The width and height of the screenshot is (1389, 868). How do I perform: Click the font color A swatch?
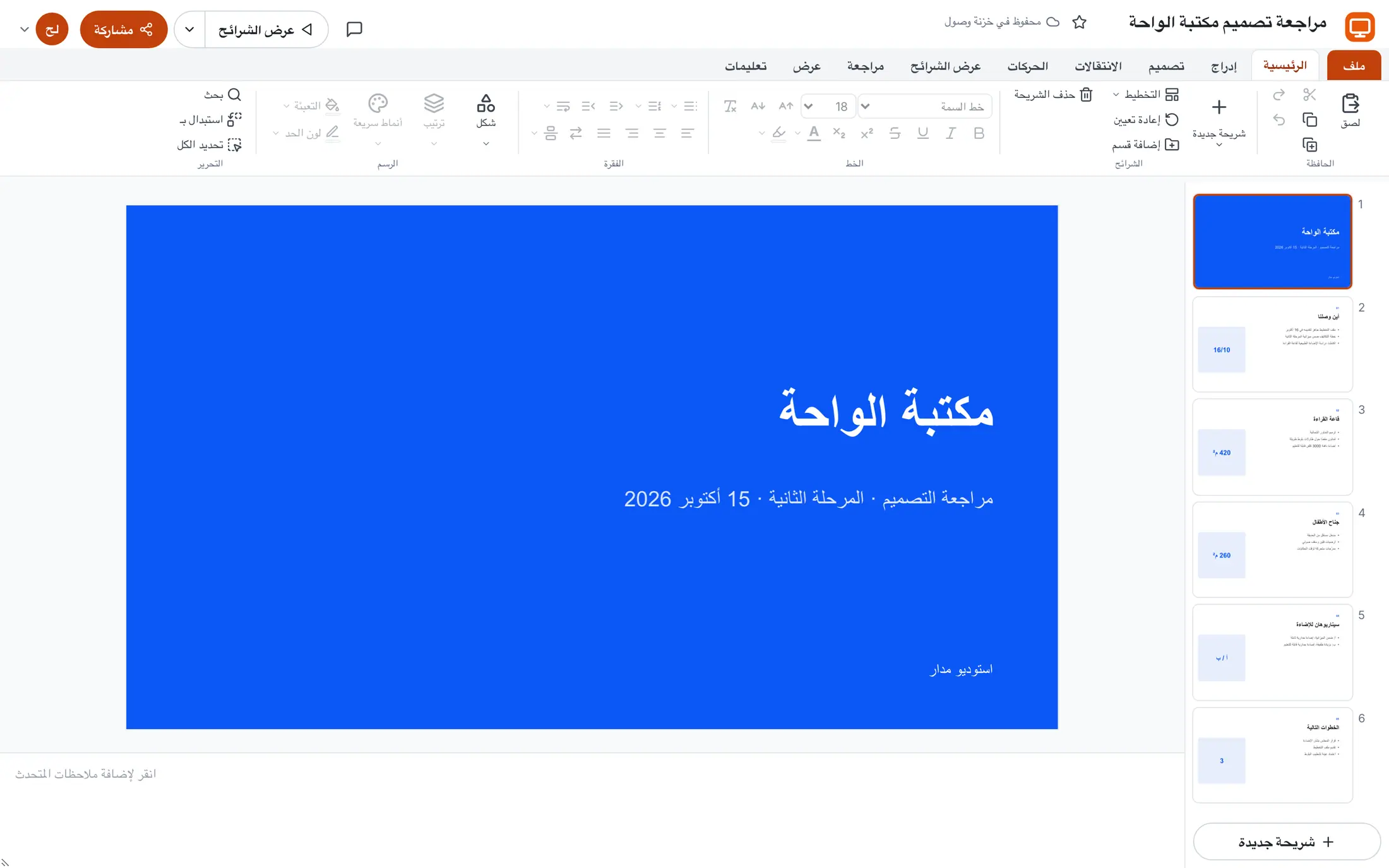click(x=814, y=133)
